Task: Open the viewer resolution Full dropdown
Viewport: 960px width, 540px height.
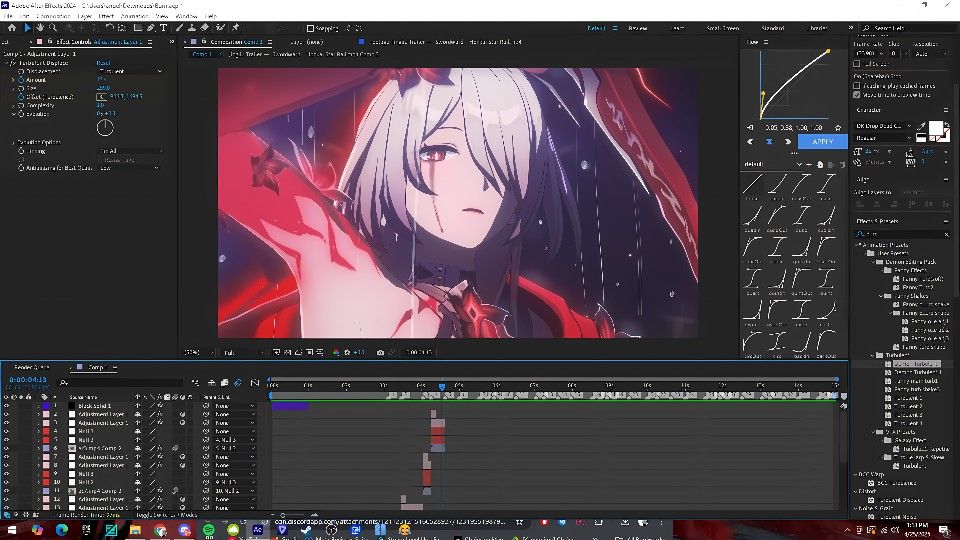Action: click(x=243, y=353)
